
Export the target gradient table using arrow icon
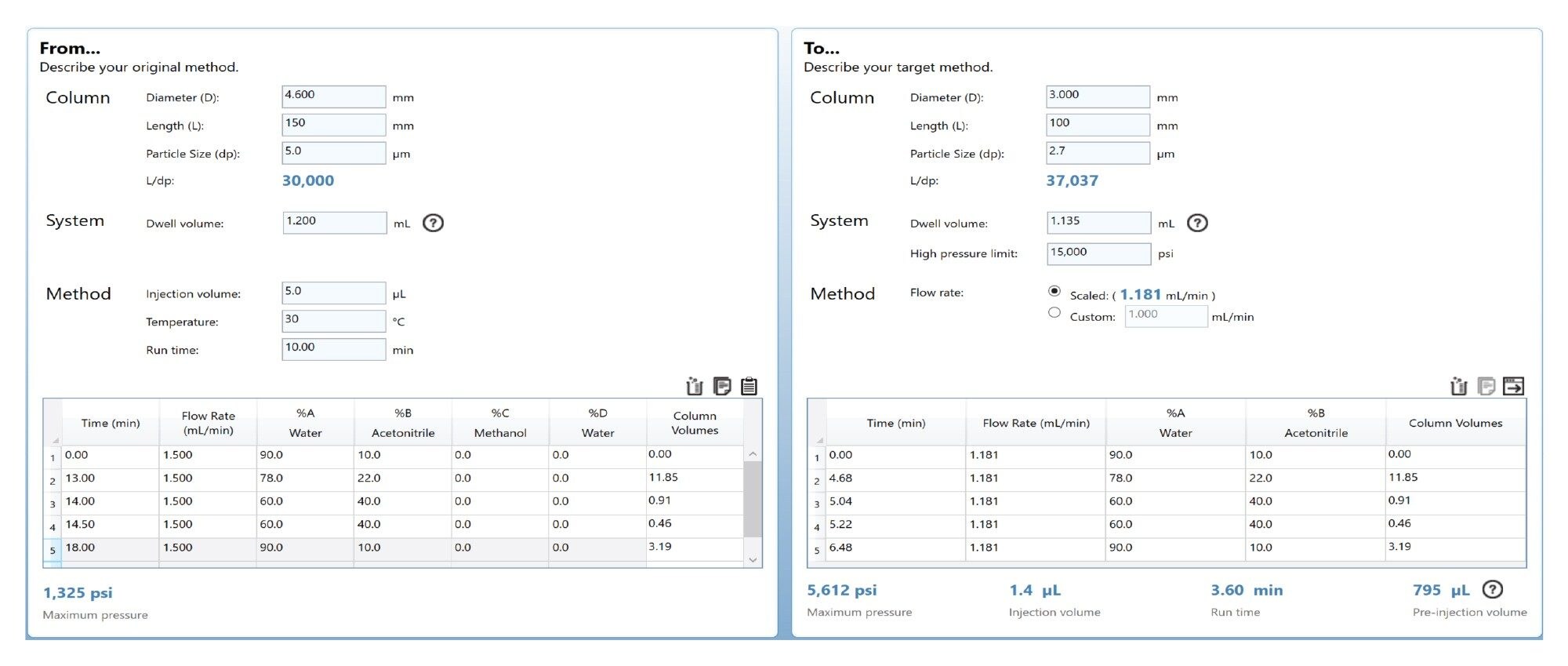coord(1513,386)
